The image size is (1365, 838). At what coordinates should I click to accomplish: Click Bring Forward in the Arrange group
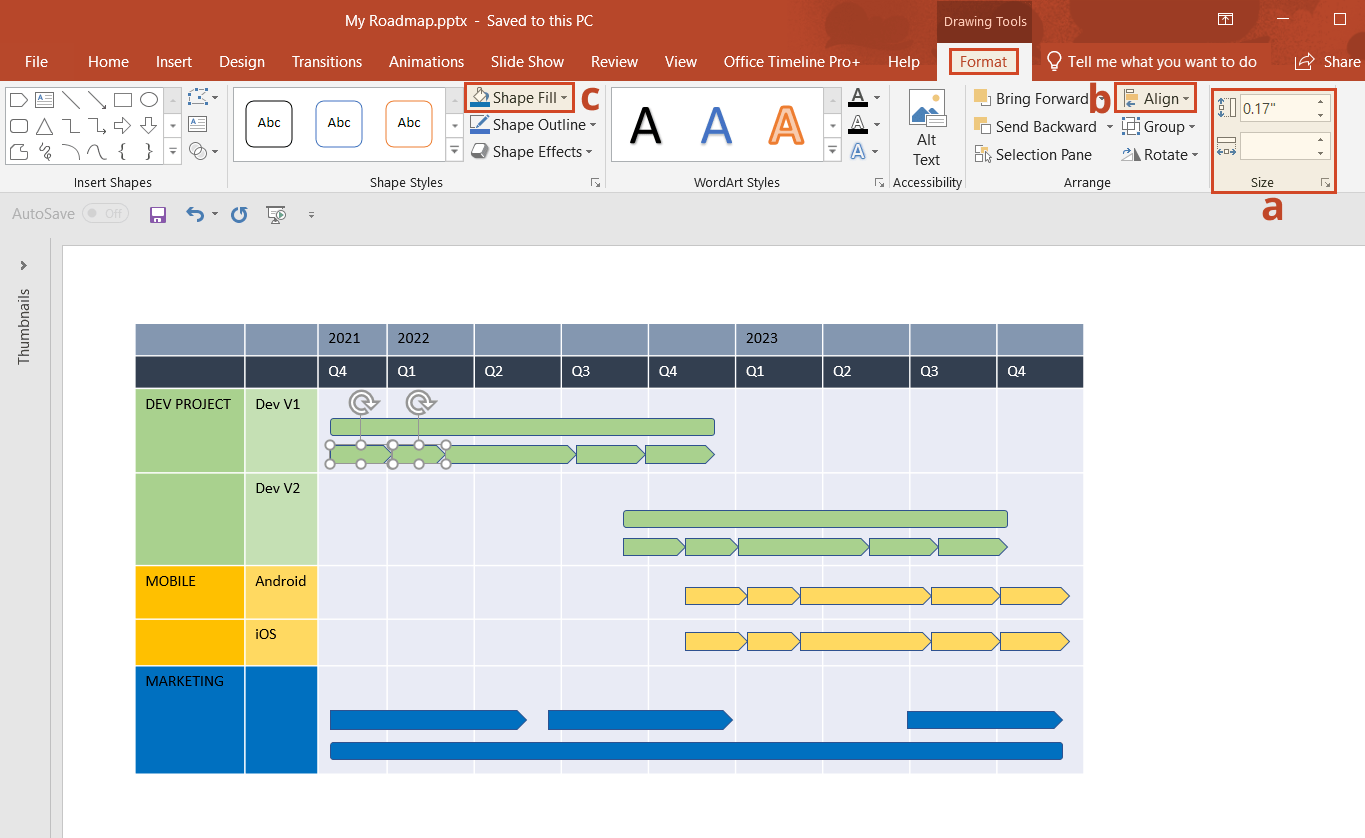pos(1030,98)
